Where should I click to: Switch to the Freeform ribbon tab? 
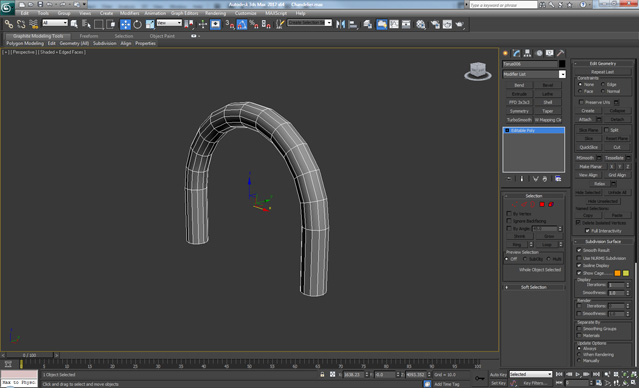[x=89, y=36]
